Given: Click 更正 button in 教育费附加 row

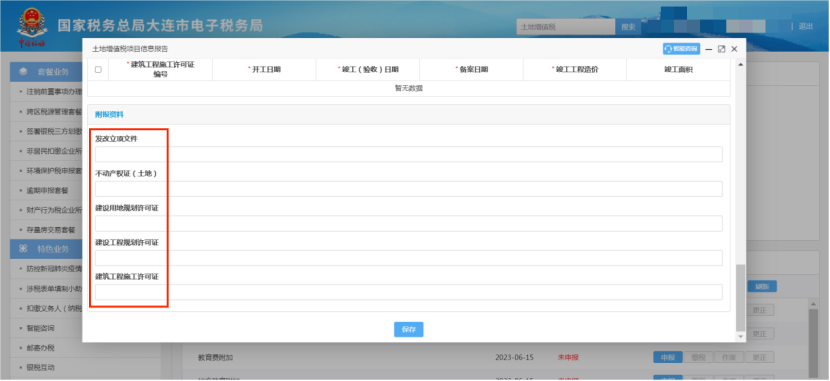Looking at the screenshot, I should tap(760, 357).
